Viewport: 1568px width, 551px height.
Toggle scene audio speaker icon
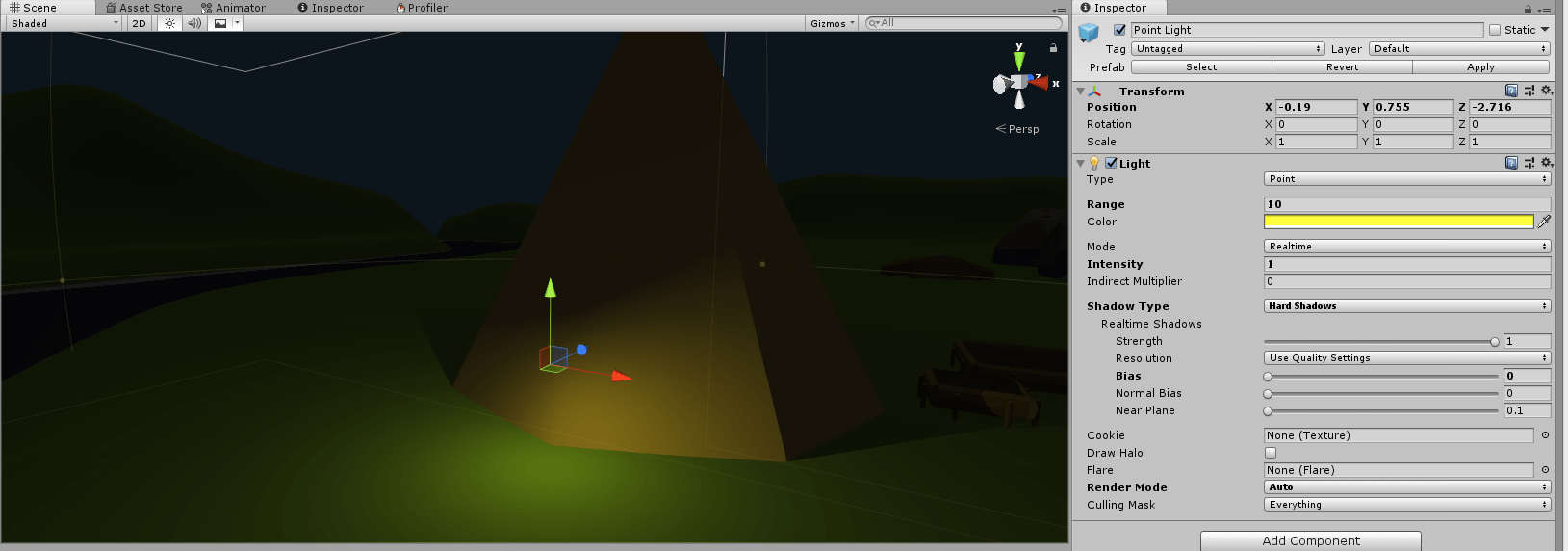[x=194, y=23]
